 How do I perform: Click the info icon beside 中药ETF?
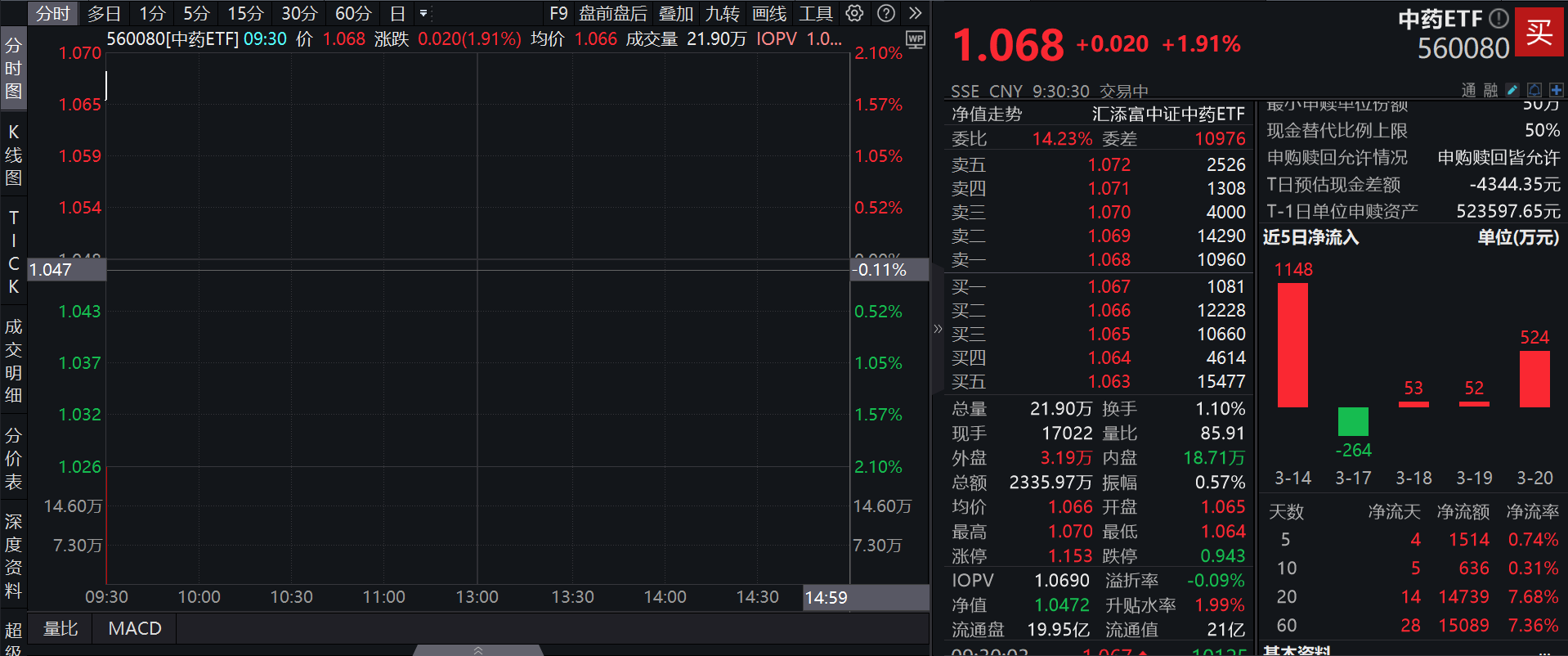click(x=1498, y=18)
